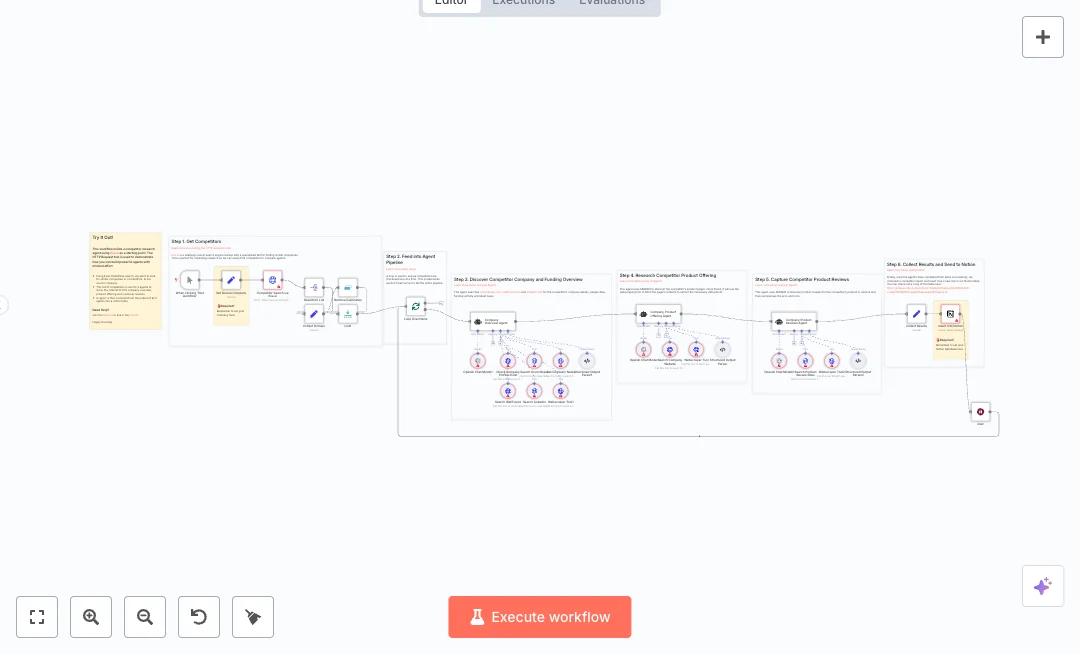1080x654 pixels.
Task: Open the Editor tab
Action: coord(451,3)
